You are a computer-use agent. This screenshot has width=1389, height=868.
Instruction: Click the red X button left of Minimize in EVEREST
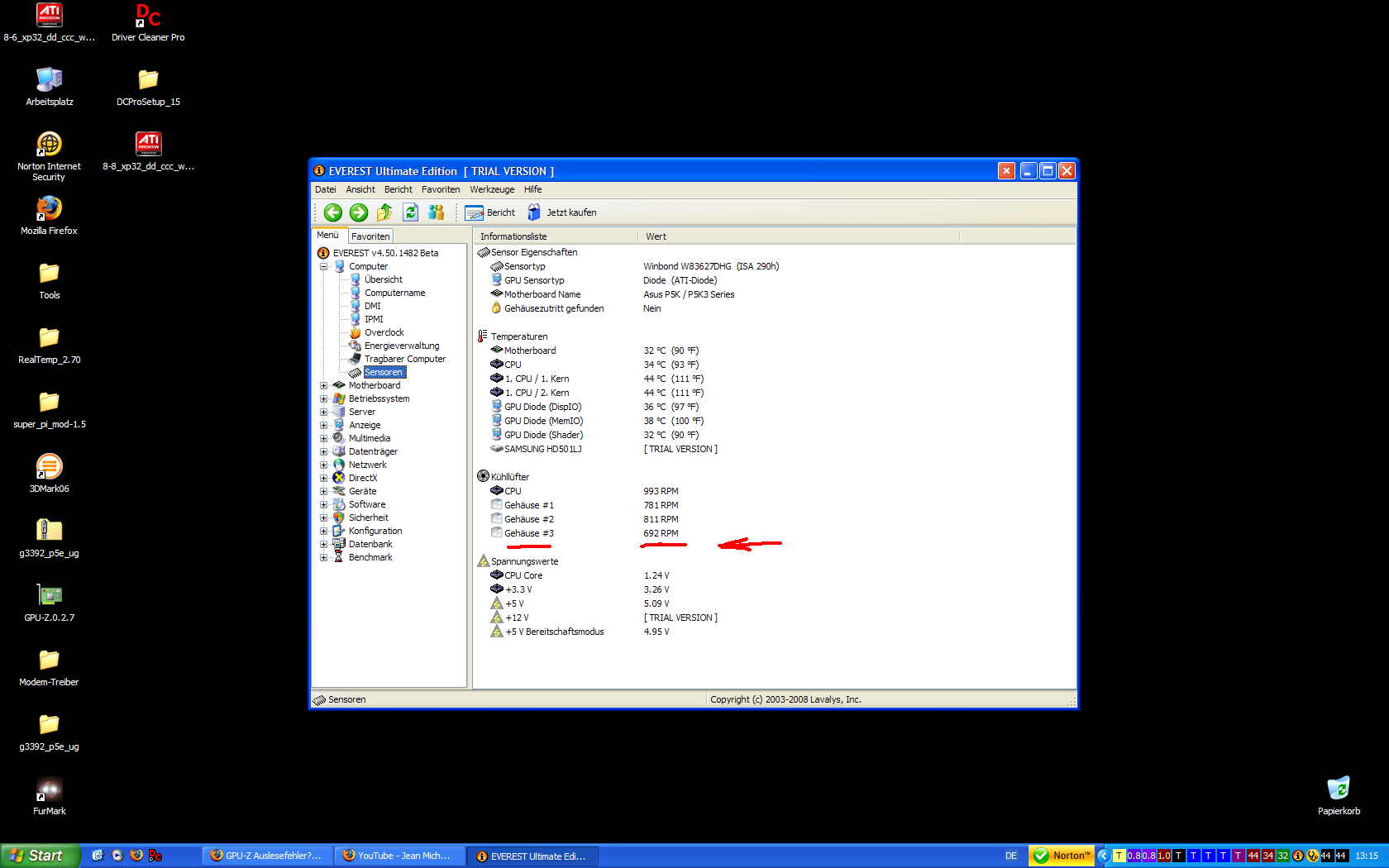pos(1006,171)
